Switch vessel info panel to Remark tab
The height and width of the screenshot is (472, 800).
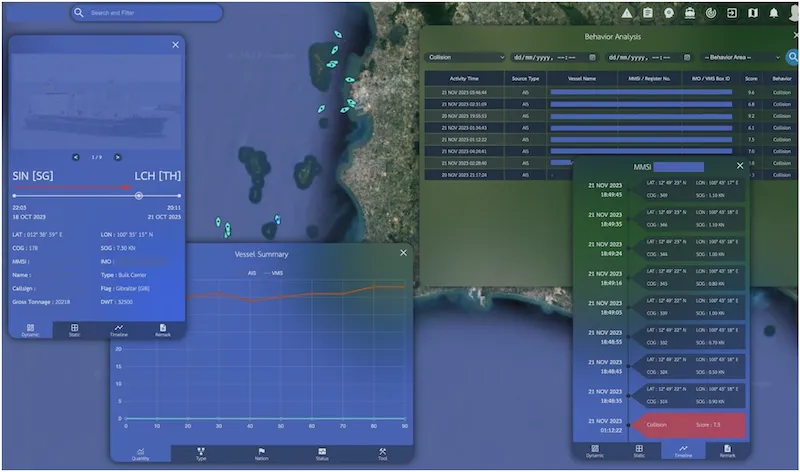(163, 330)
